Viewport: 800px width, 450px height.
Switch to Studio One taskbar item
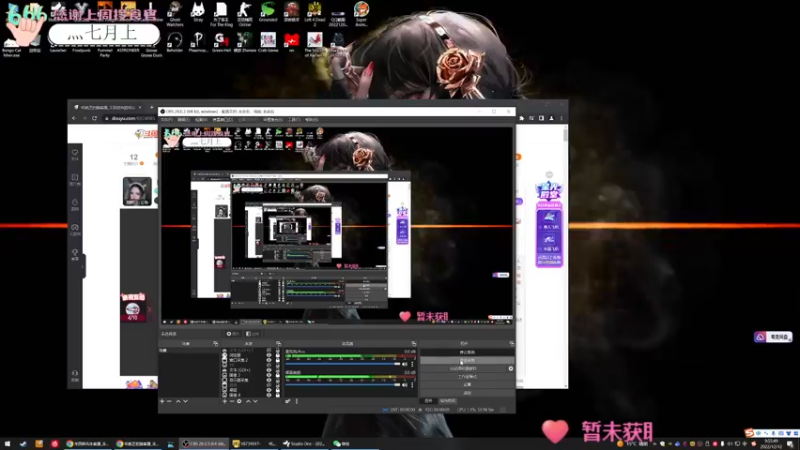click(305, 444)
